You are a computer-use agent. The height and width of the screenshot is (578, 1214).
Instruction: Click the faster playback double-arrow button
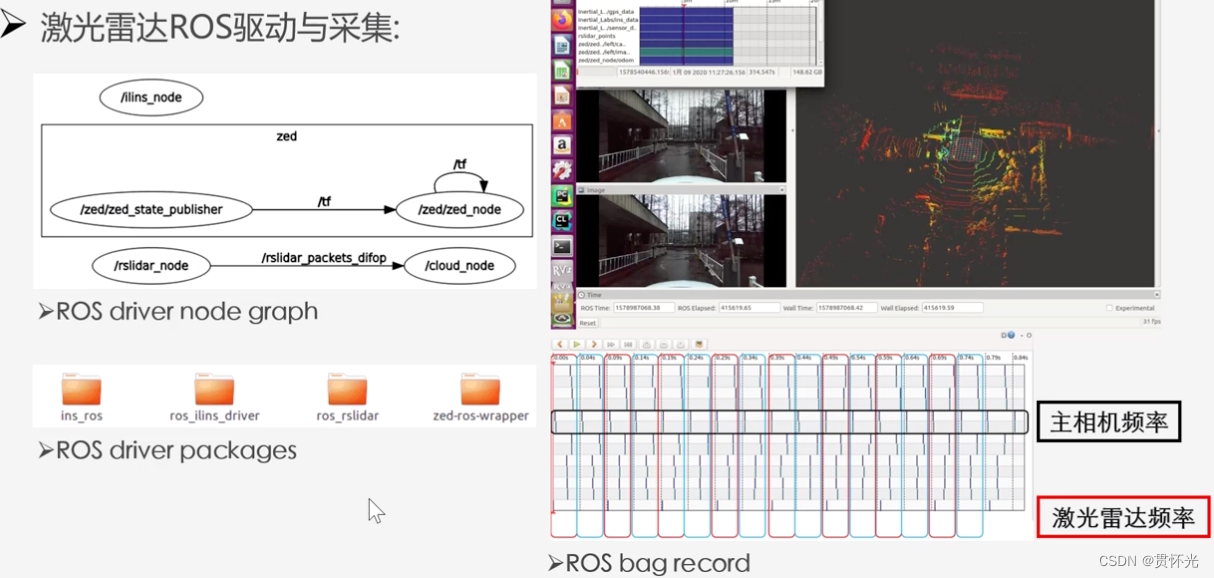pos(611,344)
